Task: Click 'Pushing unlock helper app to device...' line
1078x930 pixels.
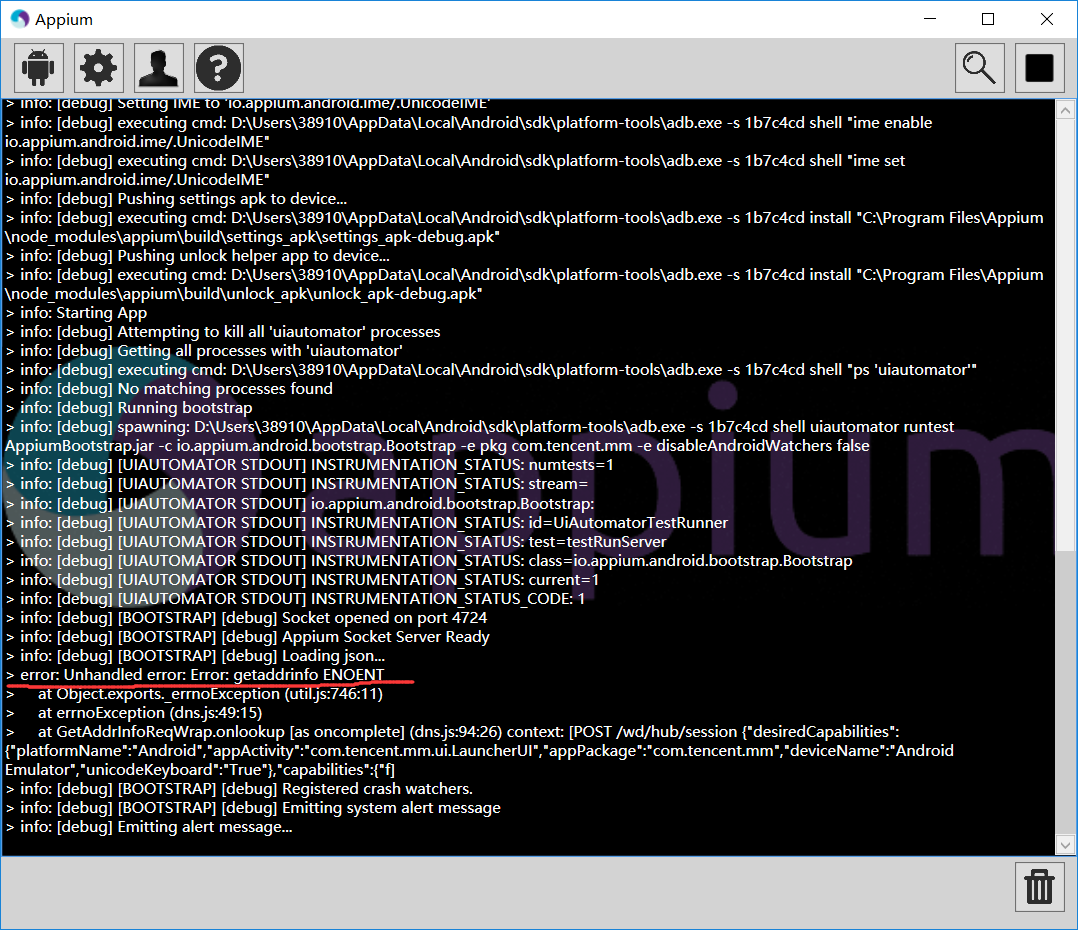Action: pyautogui.click(x=197, y=256)
